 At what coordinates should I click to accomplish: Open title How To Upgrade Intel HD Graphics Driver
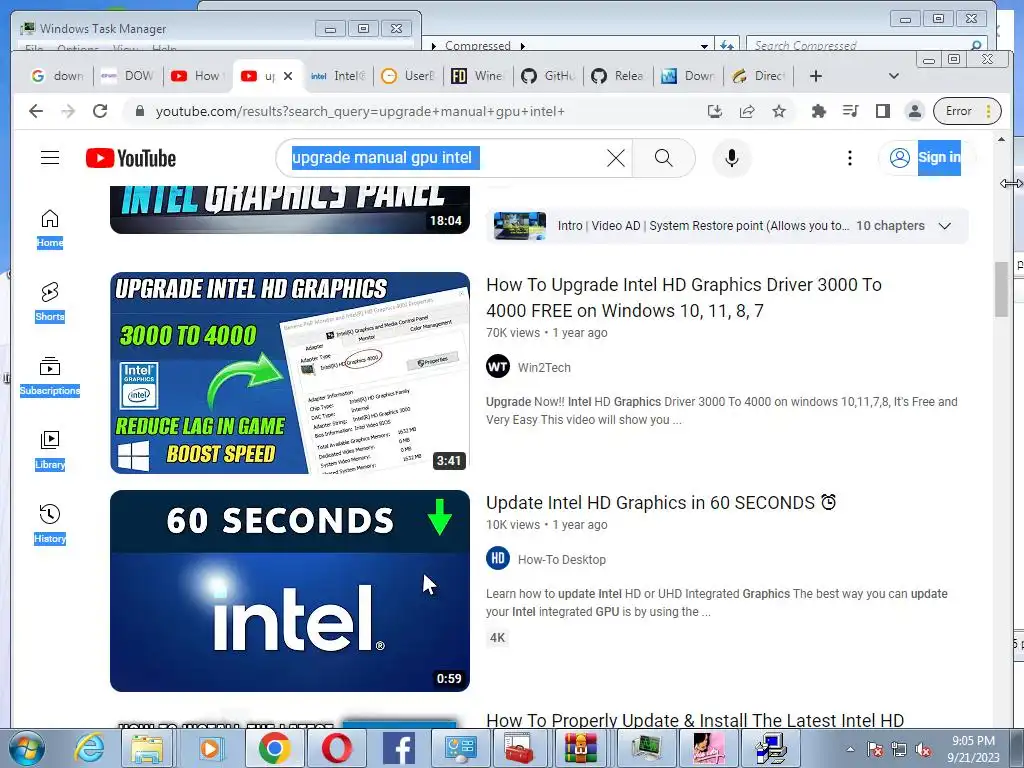(x=684, y=298)
